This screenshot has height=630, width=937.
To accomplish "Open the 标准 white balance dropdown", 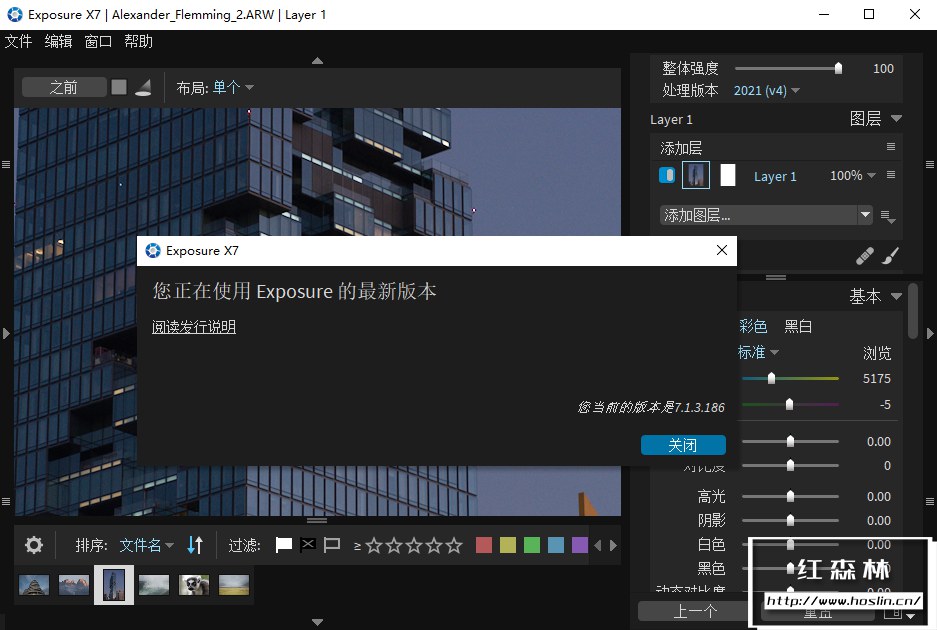I will pos(758,353).
